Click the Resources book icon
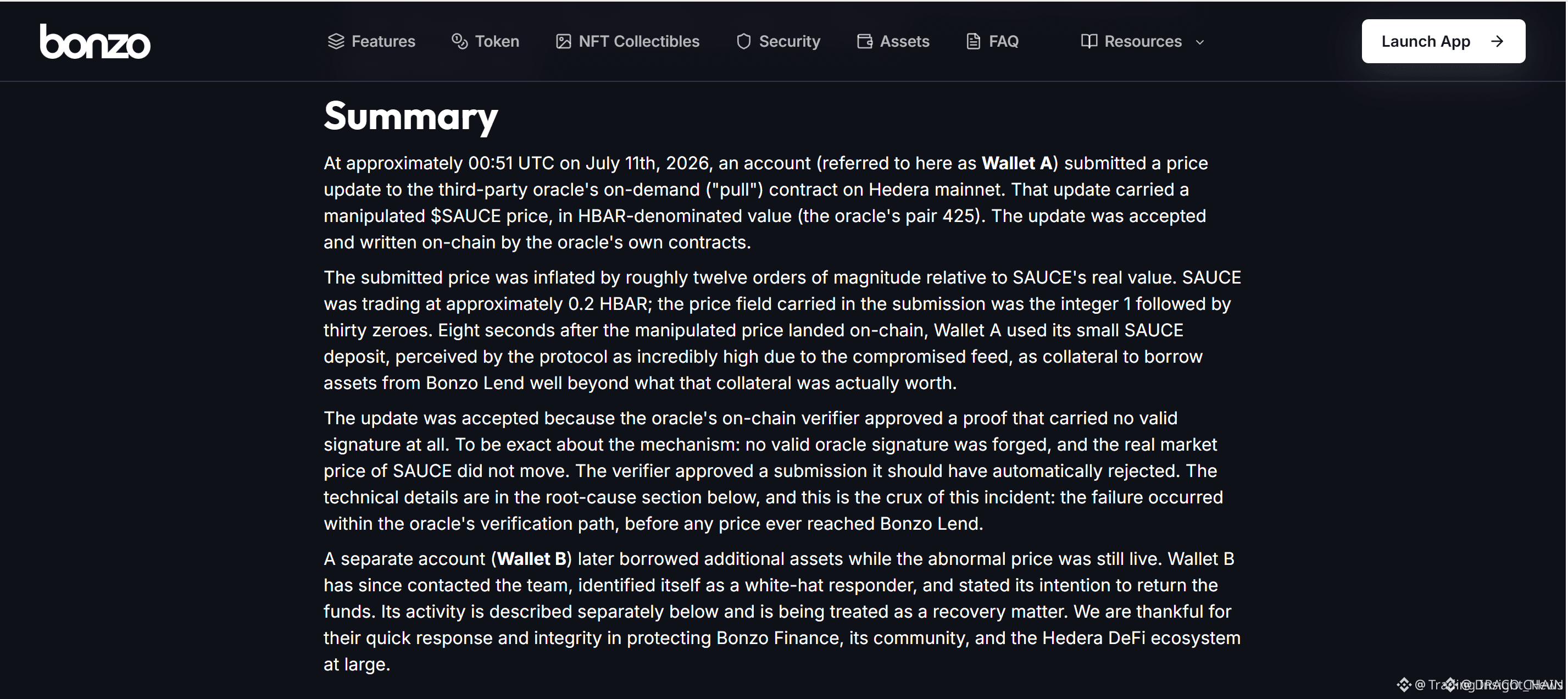 click(x=1089, y=41)
